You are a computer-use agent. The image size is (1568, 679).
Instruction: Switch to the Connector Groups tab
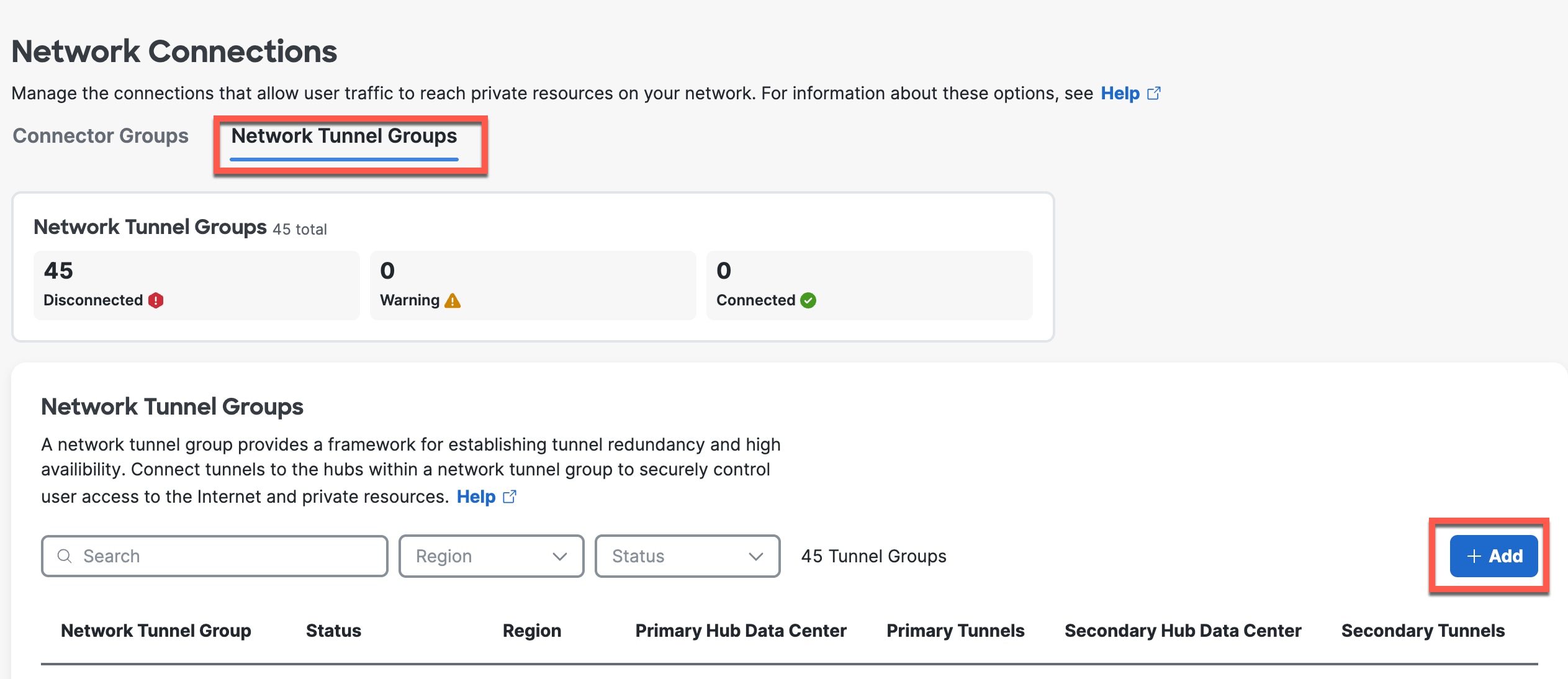pyautogui.click(x=100, y=135)
